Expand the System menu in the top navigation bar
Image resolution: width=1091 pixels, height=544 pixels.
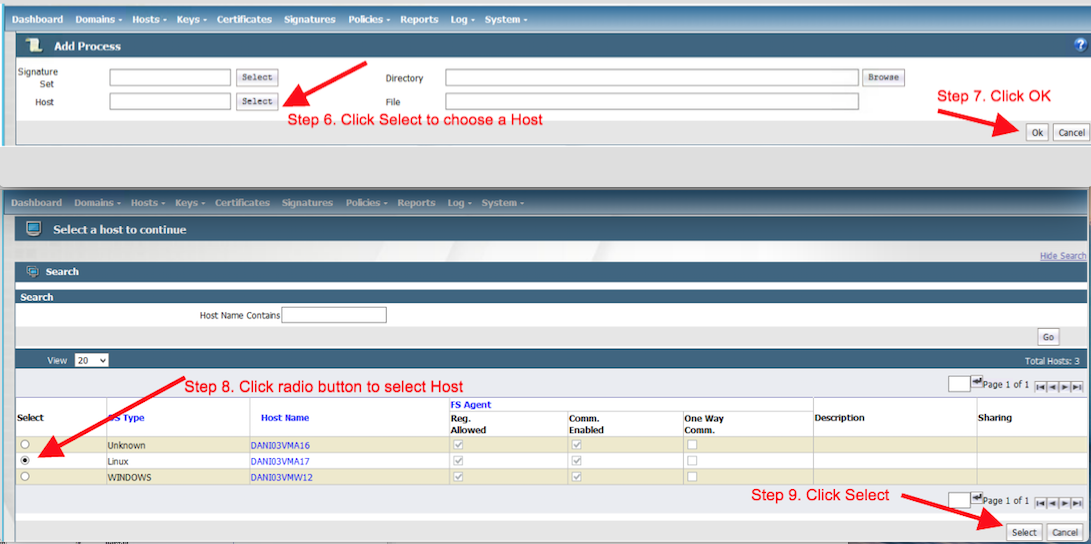505,19
